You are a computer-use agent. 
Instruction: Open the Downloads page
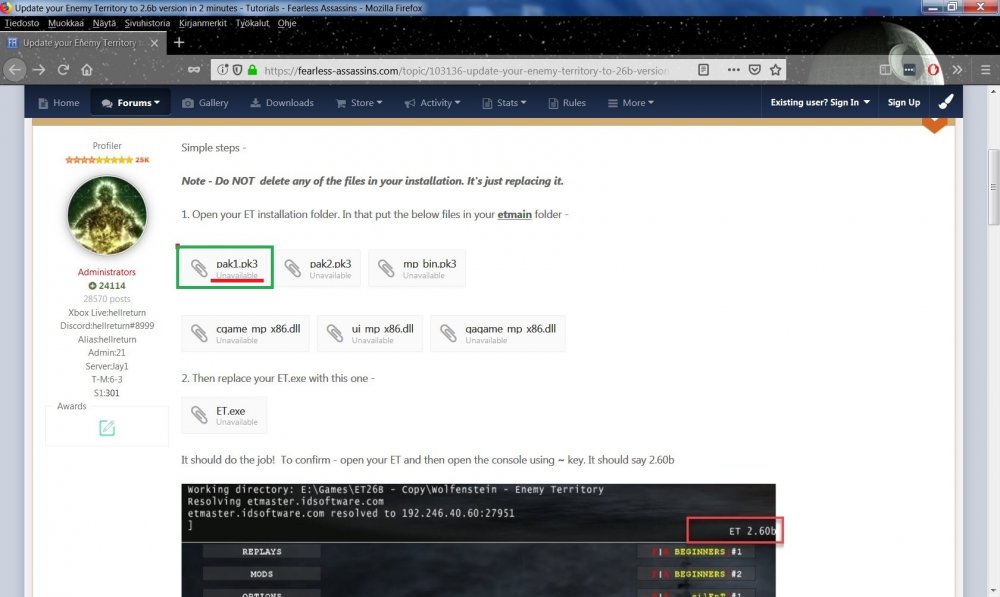coord(281,103)
